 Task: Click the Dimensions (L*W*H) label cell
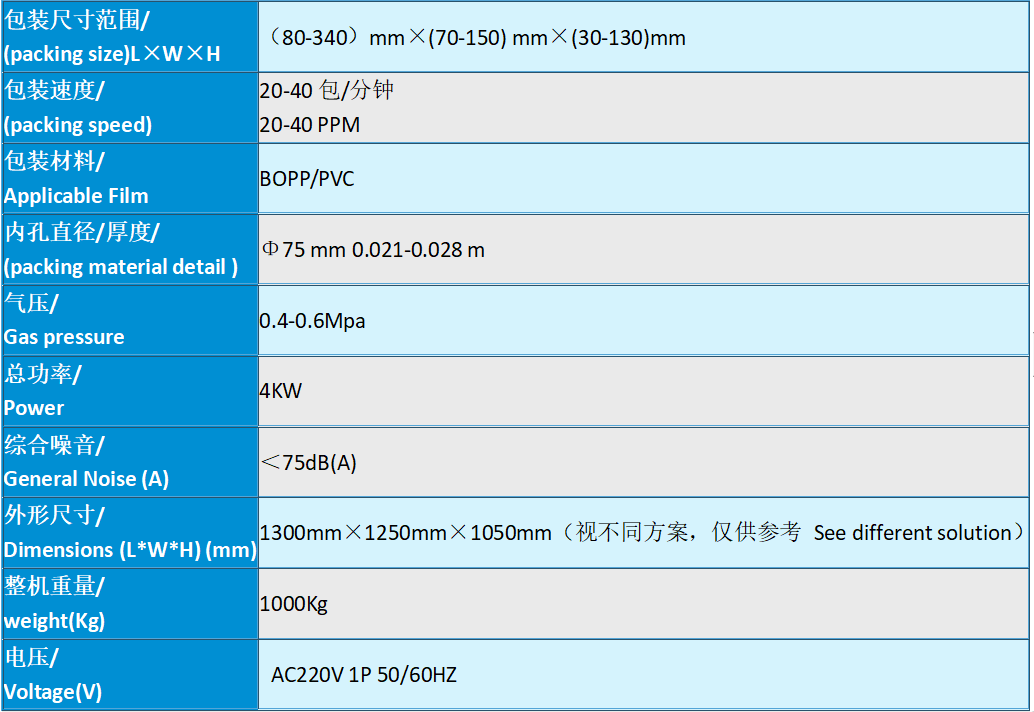(x=129, y=533)
